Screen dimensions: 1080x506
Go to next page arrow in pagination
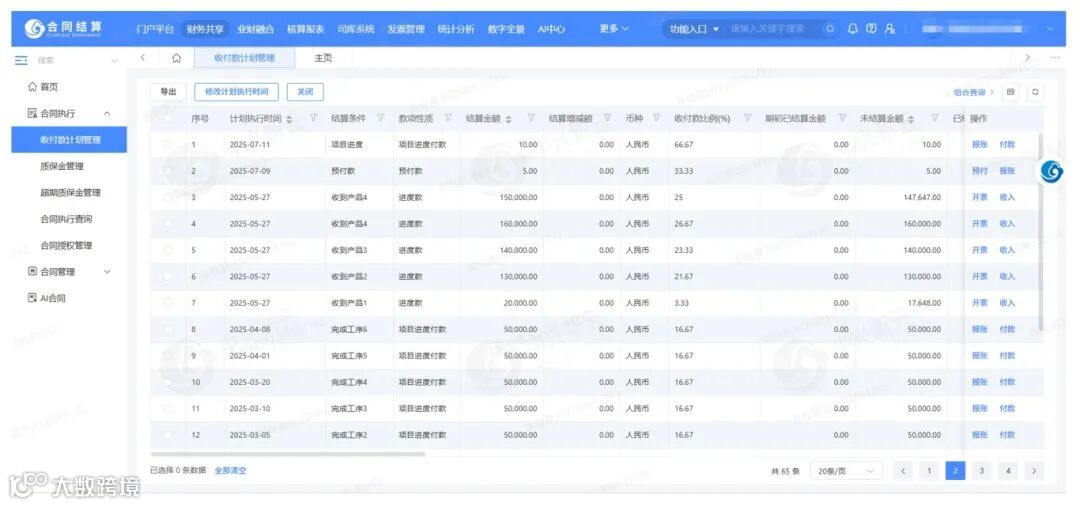(x=1035, y=471)
